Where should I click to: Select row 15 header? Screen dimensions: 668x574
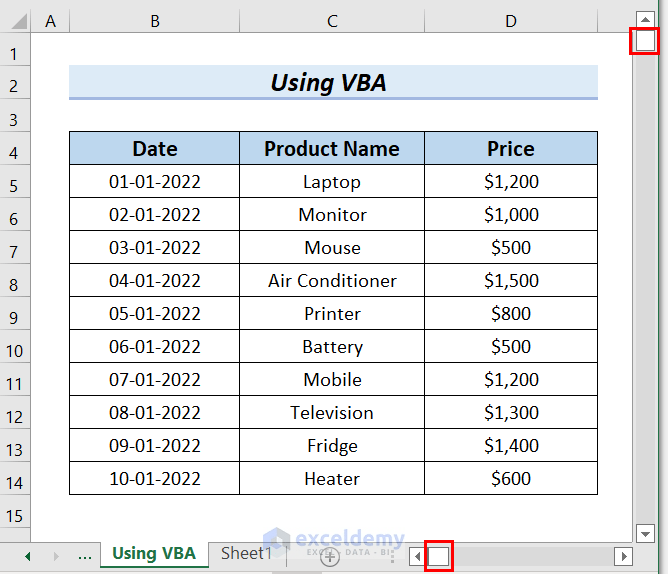tap(15, 512)
